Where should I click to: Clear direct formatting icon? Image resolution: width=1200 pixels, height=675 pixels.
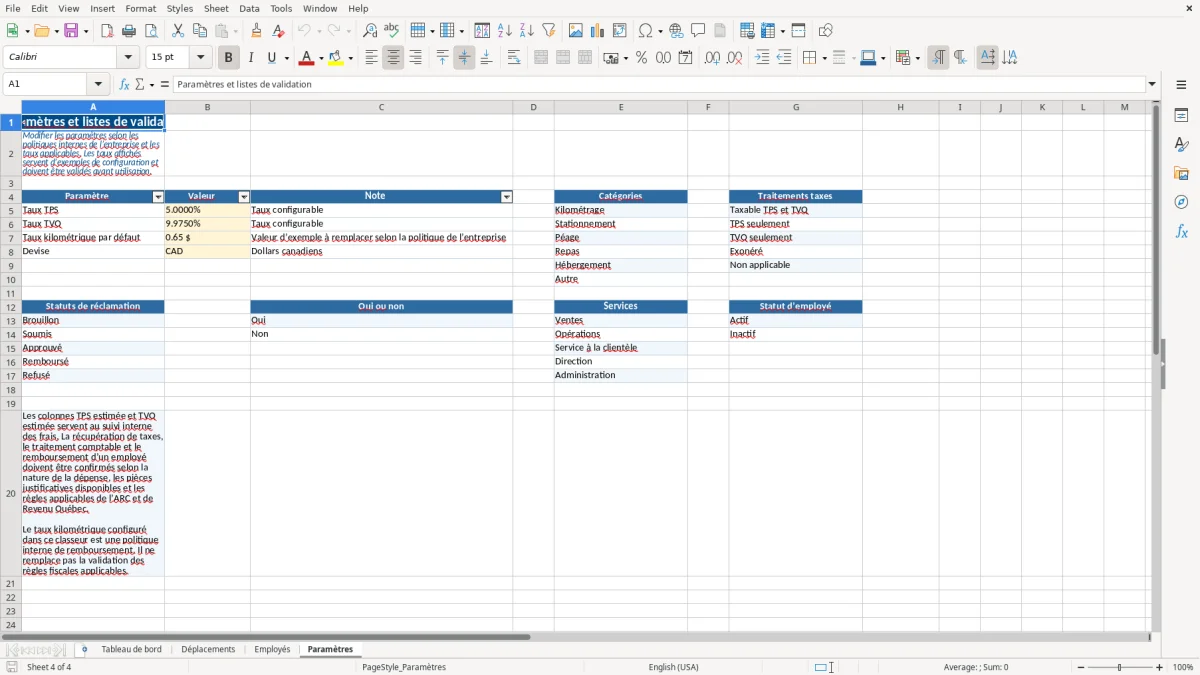(279, 31)
